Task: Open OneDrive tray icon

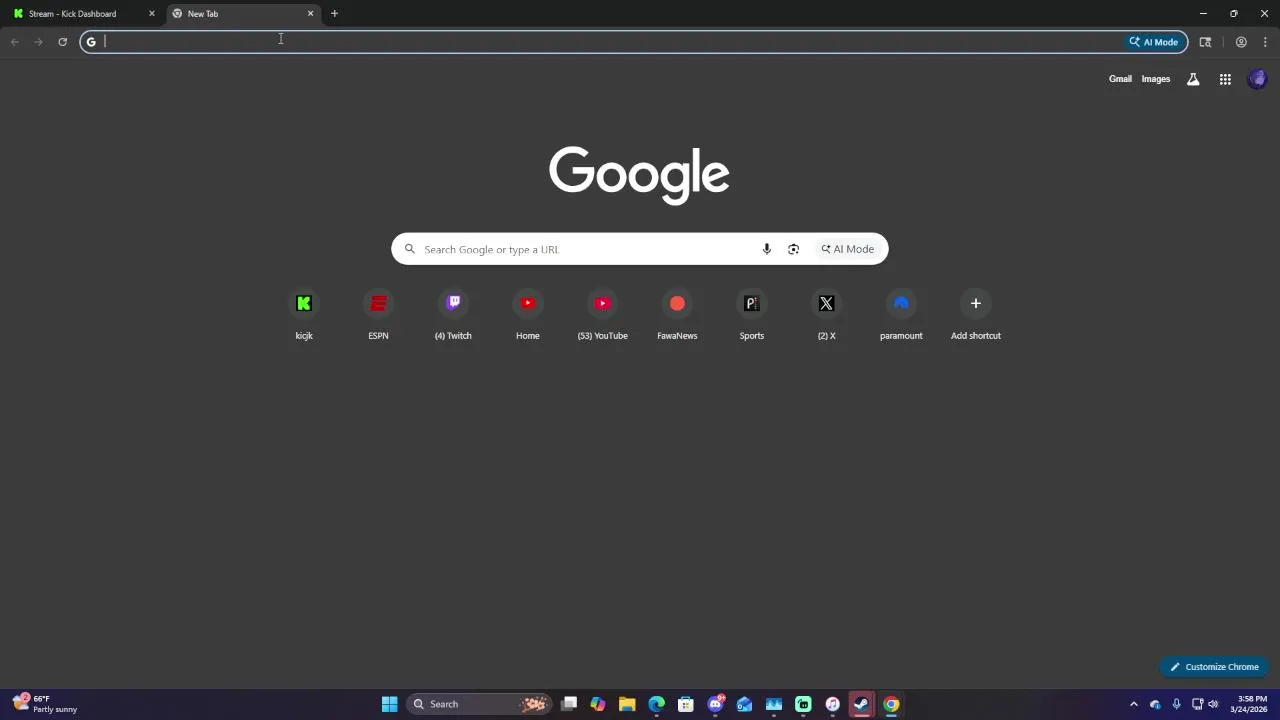Action: point(1155,704)
